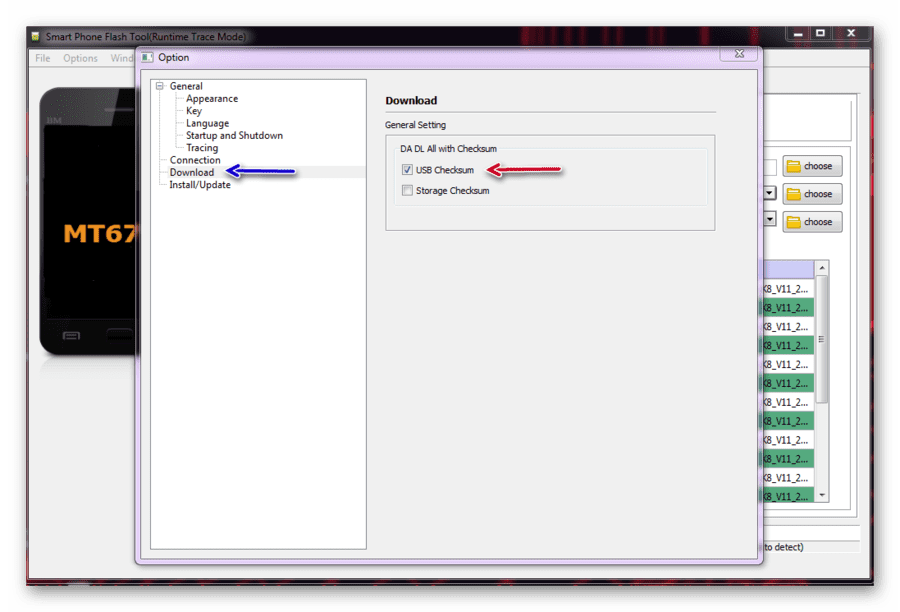Open the Language settings item
900x612 pixels.
tap(207, 123)
